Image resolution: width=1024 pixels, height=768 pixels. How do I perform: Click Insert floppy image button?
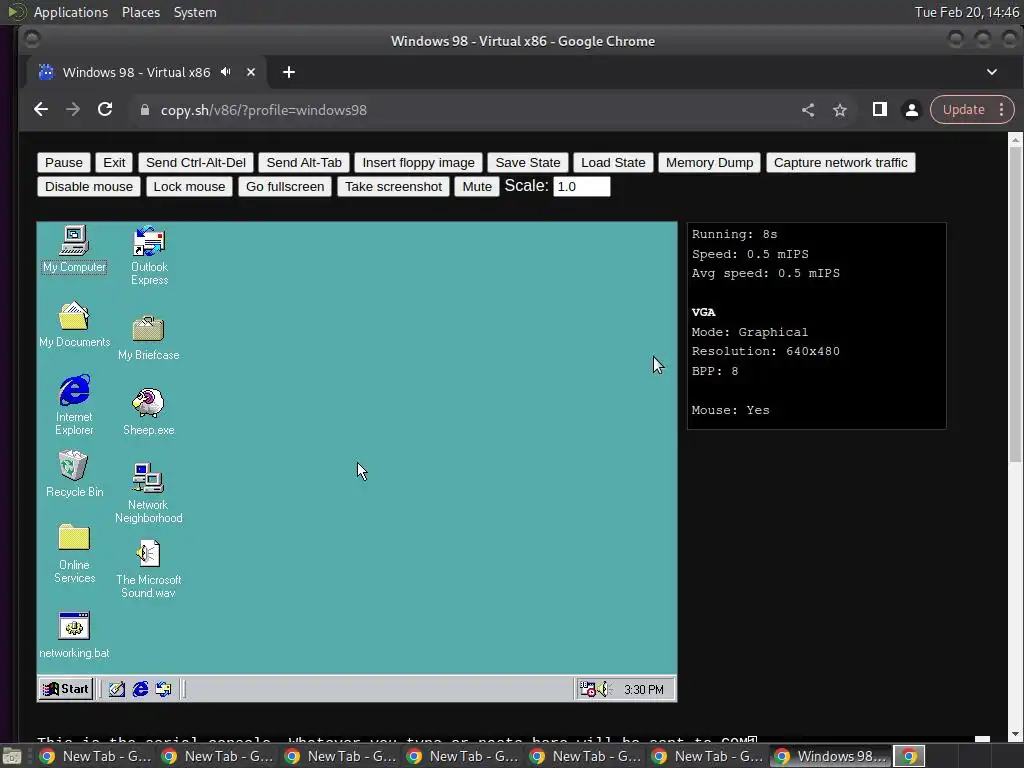pyautogui.click(x=419, y=163)
